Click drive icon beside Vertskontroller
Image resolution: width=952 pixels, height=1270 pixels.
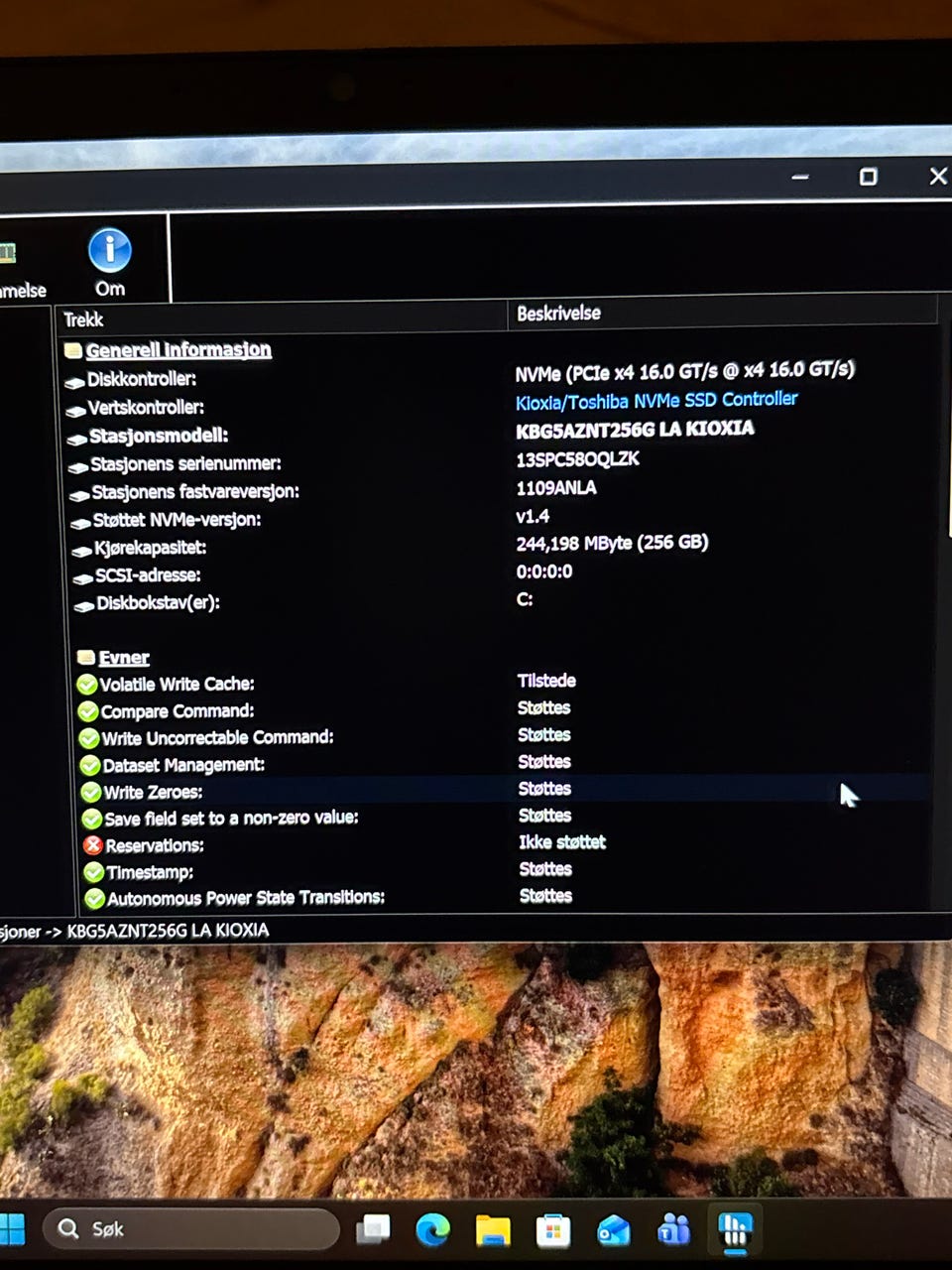click(x=76, y=409)
